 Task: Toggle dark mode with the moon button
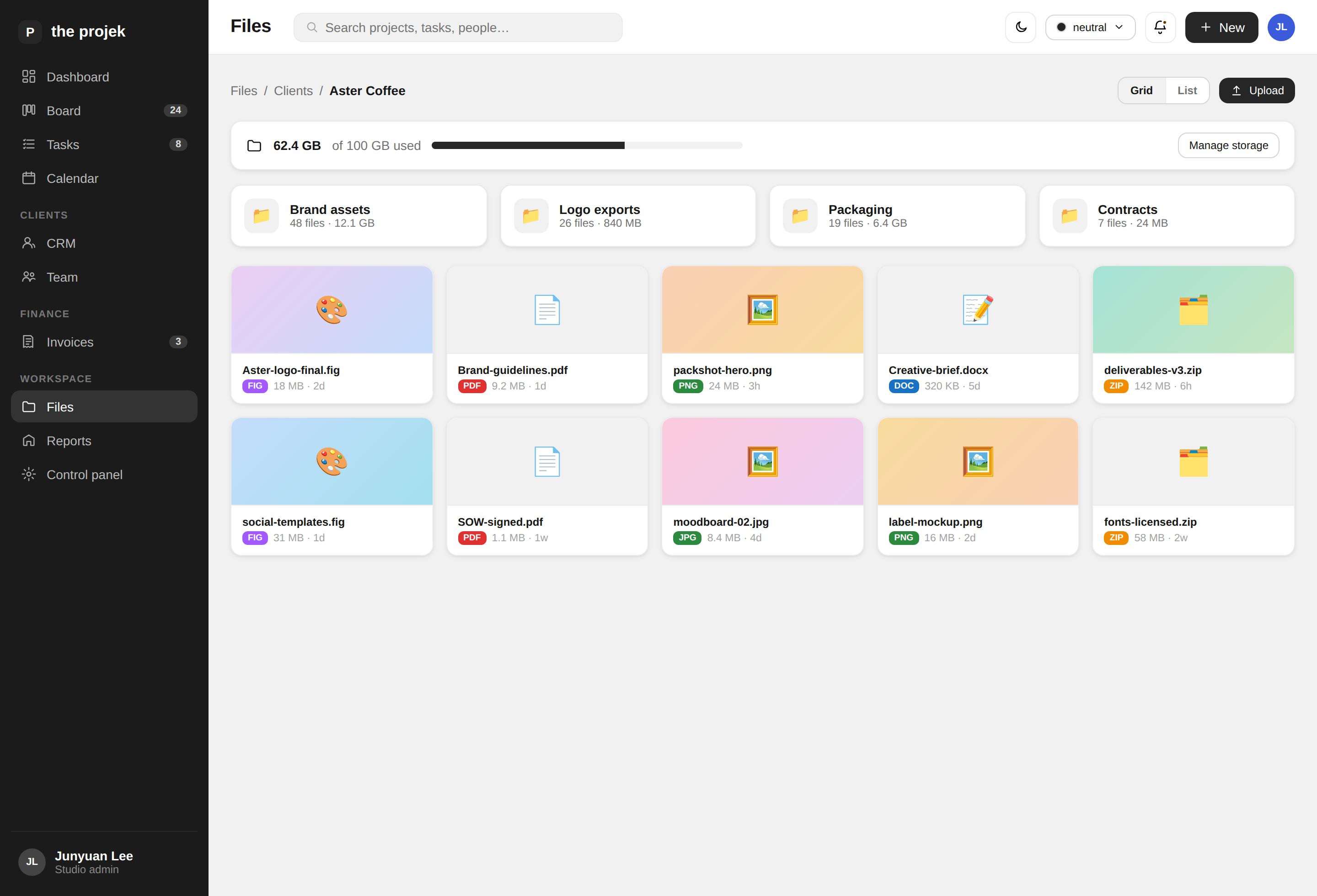click(1021, 27)
